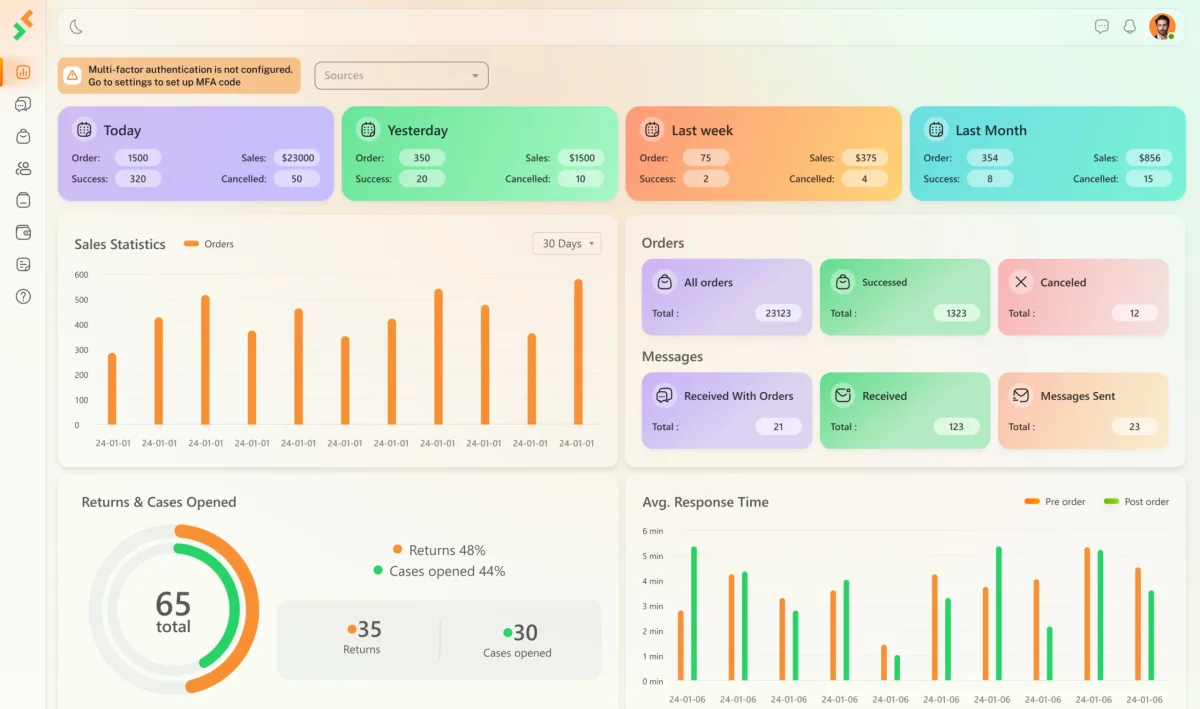This screenshot has height=709, width=1200.
Task: Click the orange dot beside Returns 48%
Action: (398, 549)
